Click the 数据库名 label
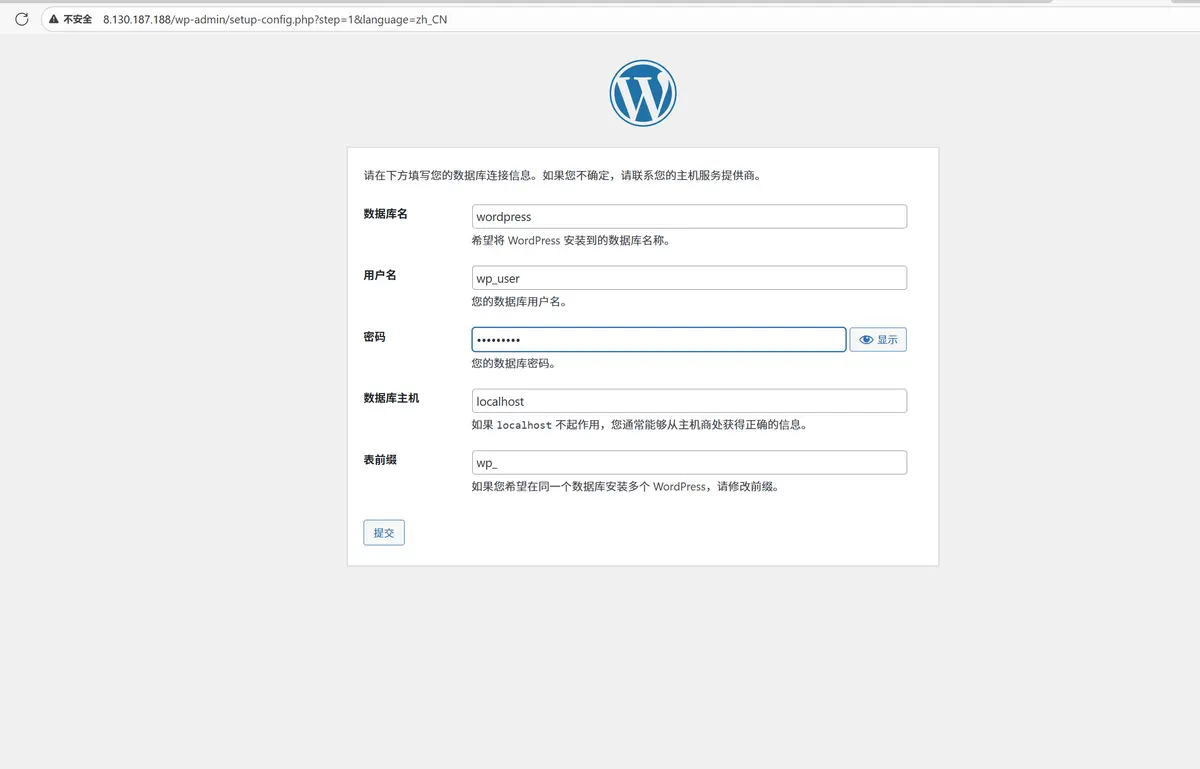The height and width of the screenshot is (769, 1200). pos(386,214)
